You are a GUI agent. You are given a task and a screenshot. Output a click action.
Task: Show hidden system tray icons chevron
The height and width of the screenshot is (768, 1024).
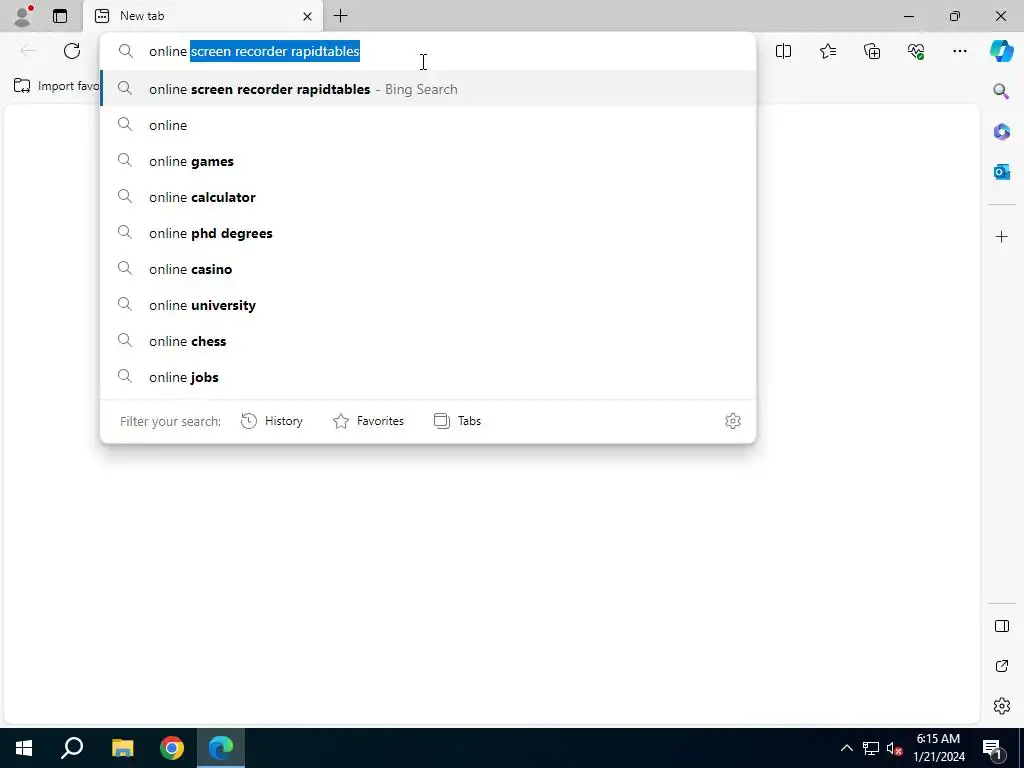846,748
